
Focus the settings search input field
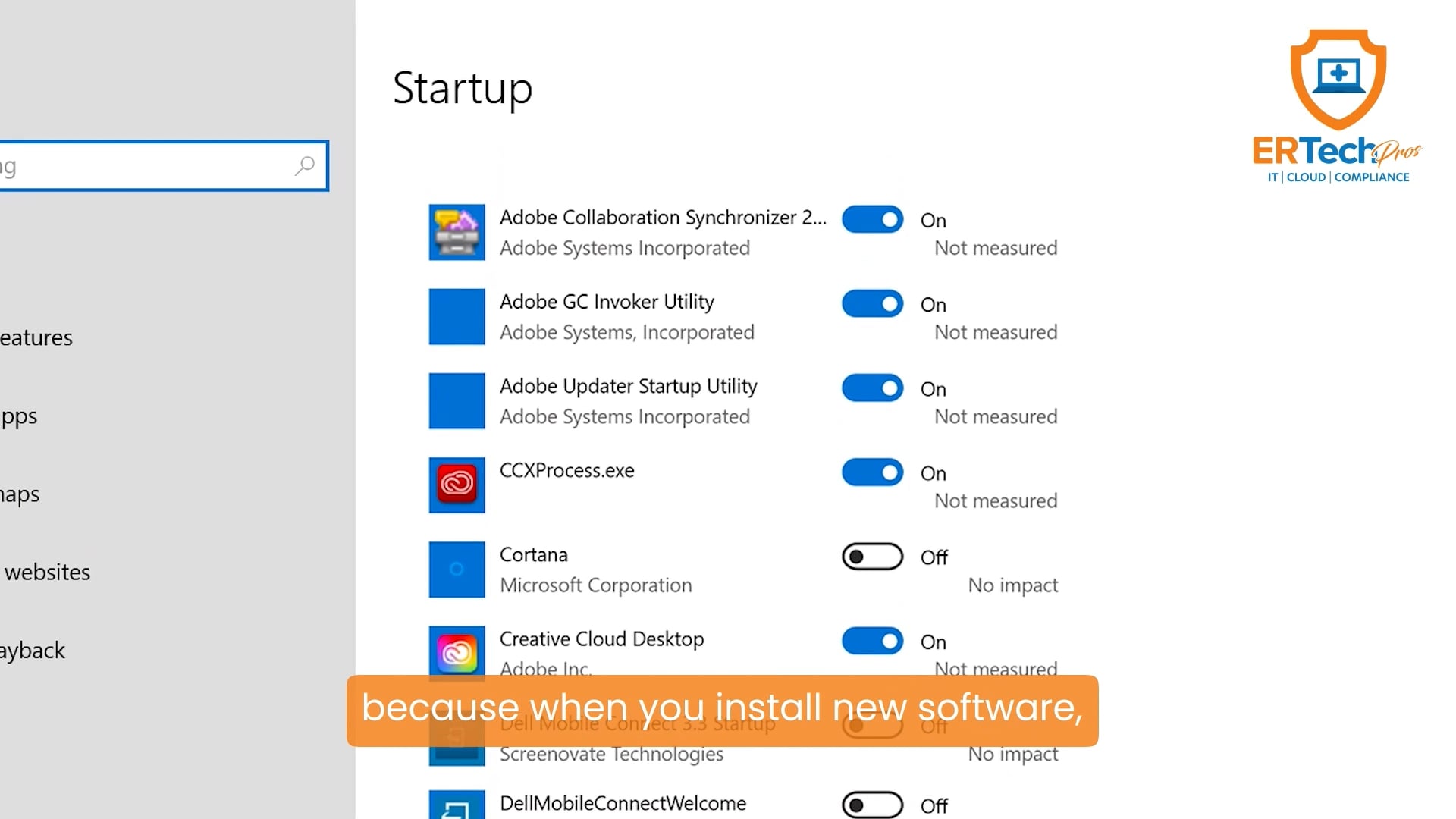point(163,165)
